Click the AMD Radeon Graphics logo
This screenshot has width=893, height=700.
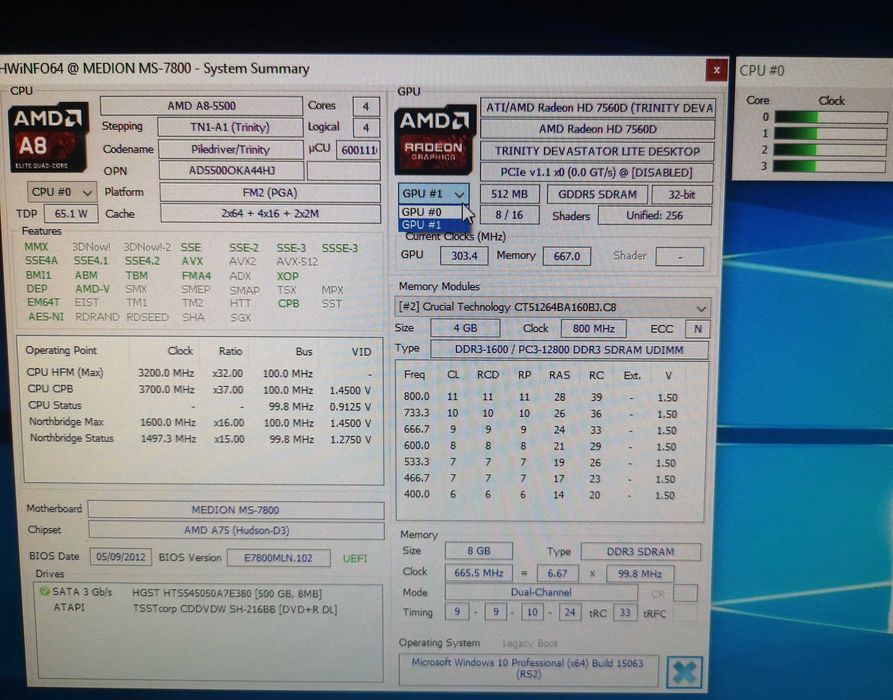pyautogui.click(x=435, y=140)
